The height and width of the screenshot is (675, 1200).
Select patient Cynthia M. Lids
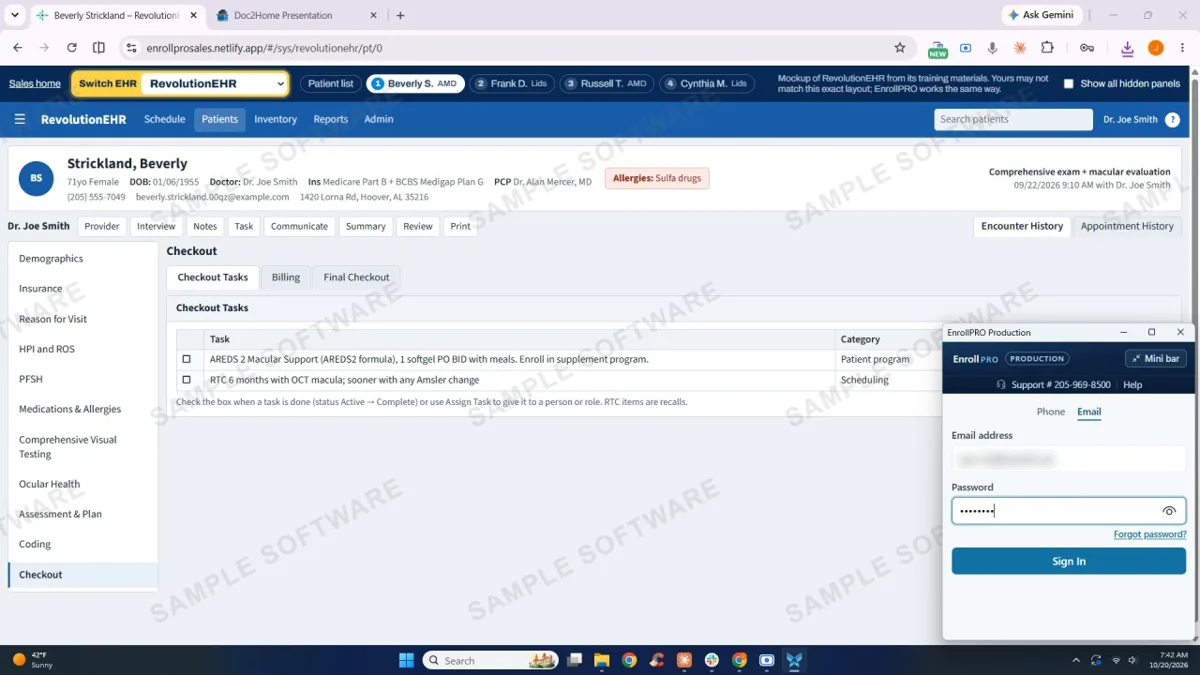(x=707, y=84)
